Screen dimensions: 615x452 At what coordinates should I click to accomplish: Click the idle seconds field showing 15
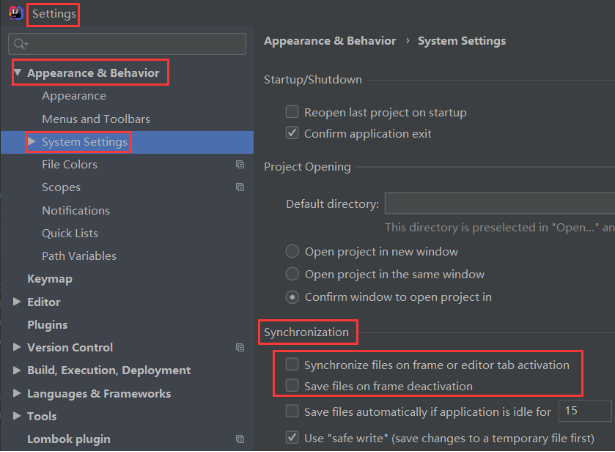point(584,411)
